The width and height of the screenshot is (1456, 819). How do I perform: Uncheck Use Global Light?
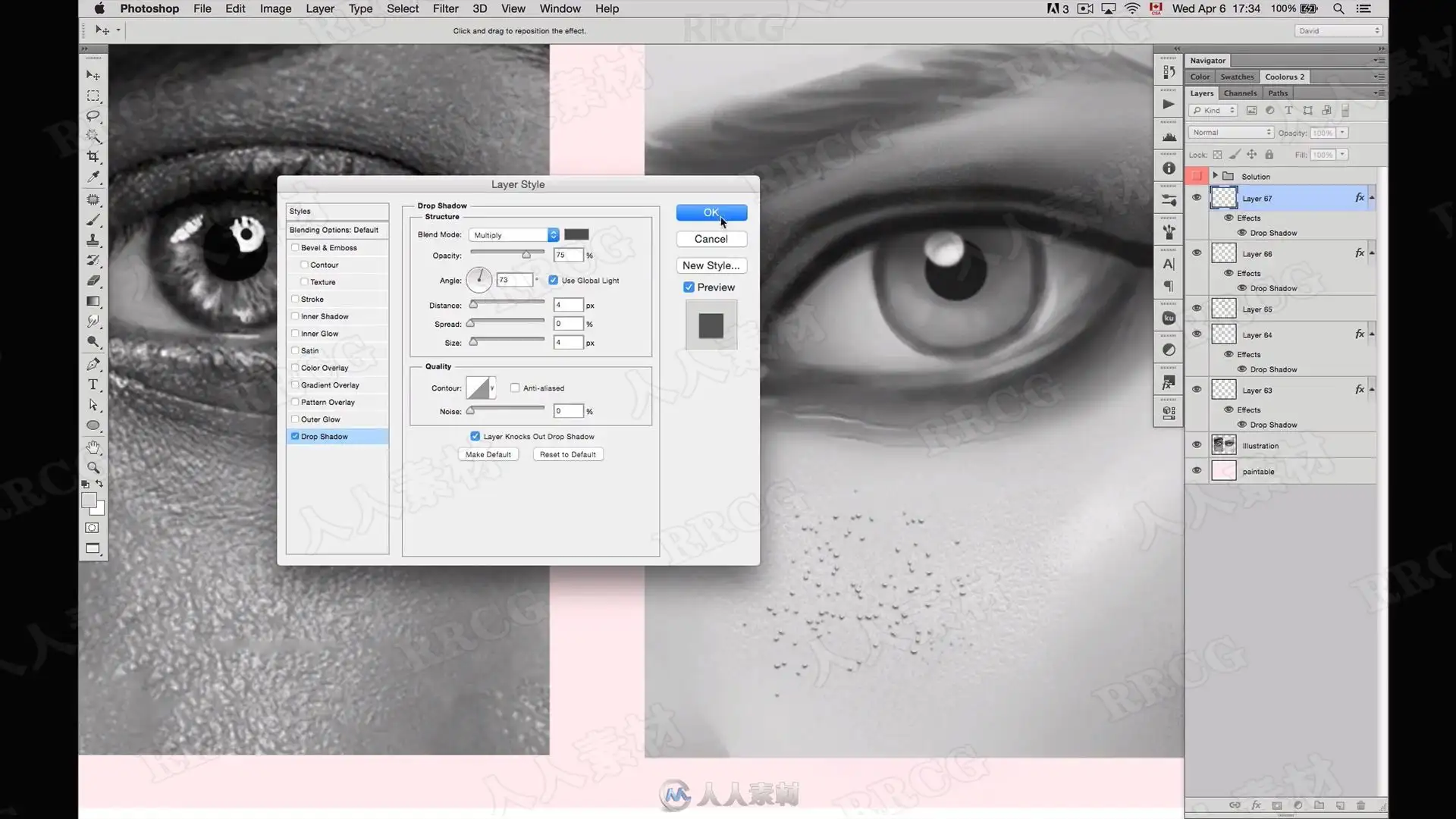pyautogui.click(x=553, y=280)
